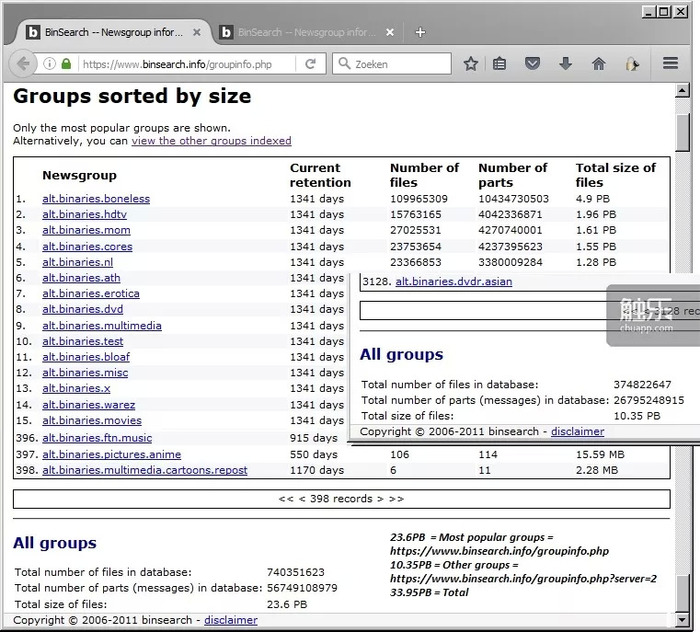
Task: Click the browser Back arrow button
Action: pyautogui.click(x=22, y=64)
